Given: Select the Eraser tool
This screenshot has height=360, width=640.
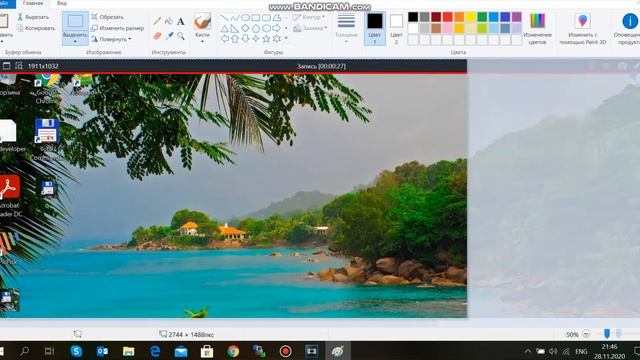Looking at the screenshot, I should point(157,36).
